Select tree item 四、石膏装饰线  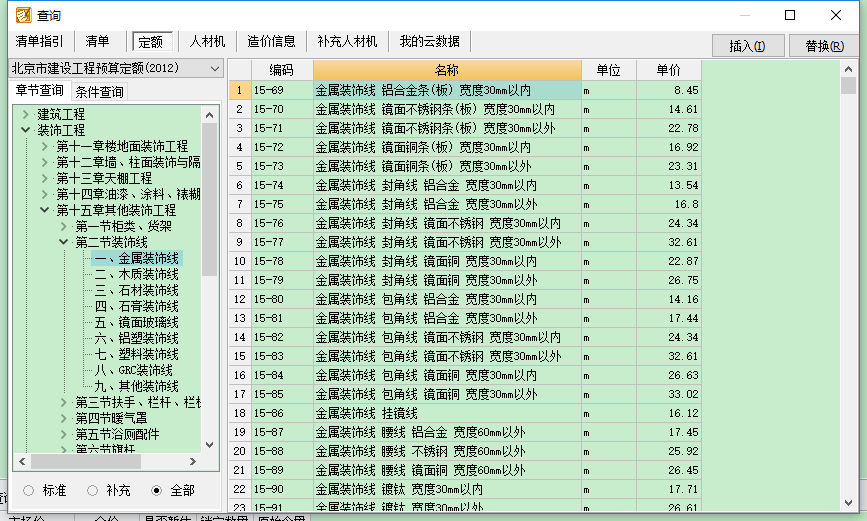point(137,306)
